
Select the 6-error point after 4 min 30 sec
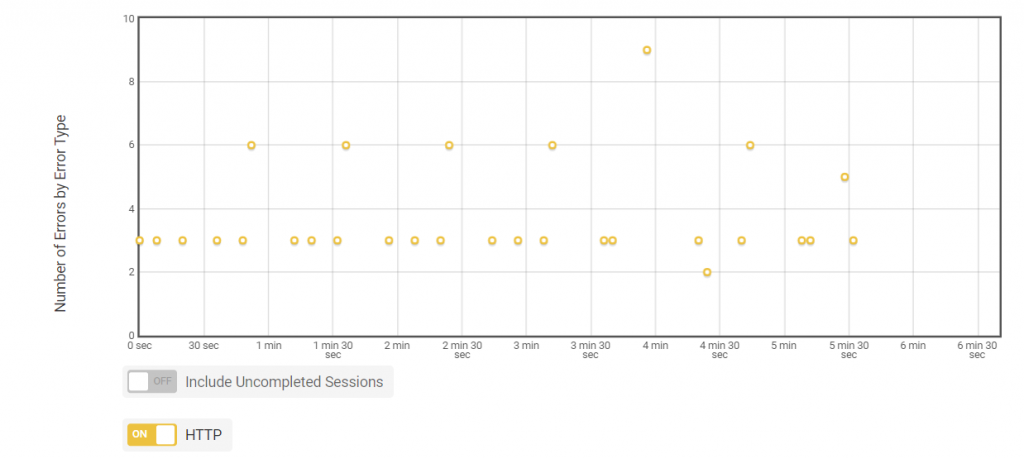[x=750, y=145]
